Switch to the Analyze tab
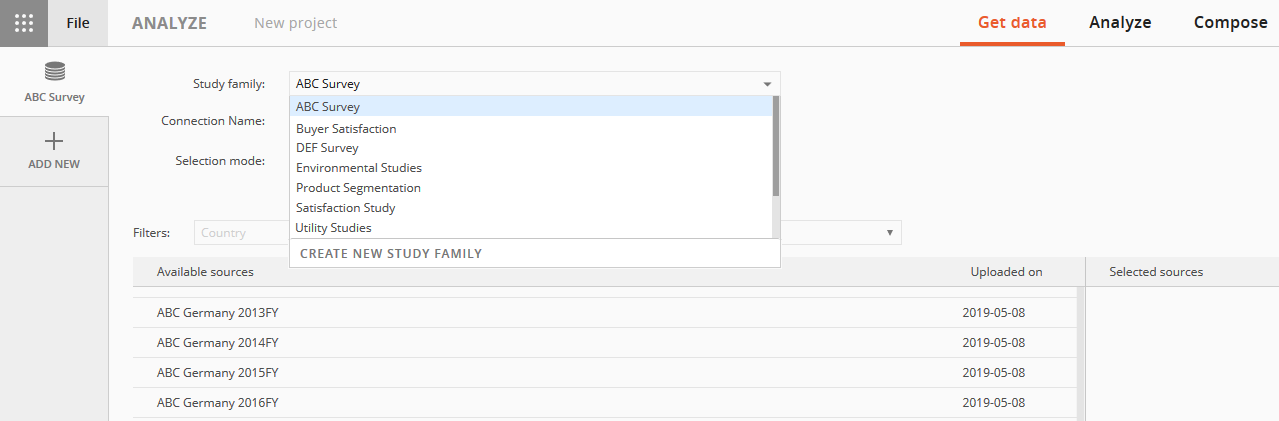Screen dimensions: 1279x421 click(1120, 23)
